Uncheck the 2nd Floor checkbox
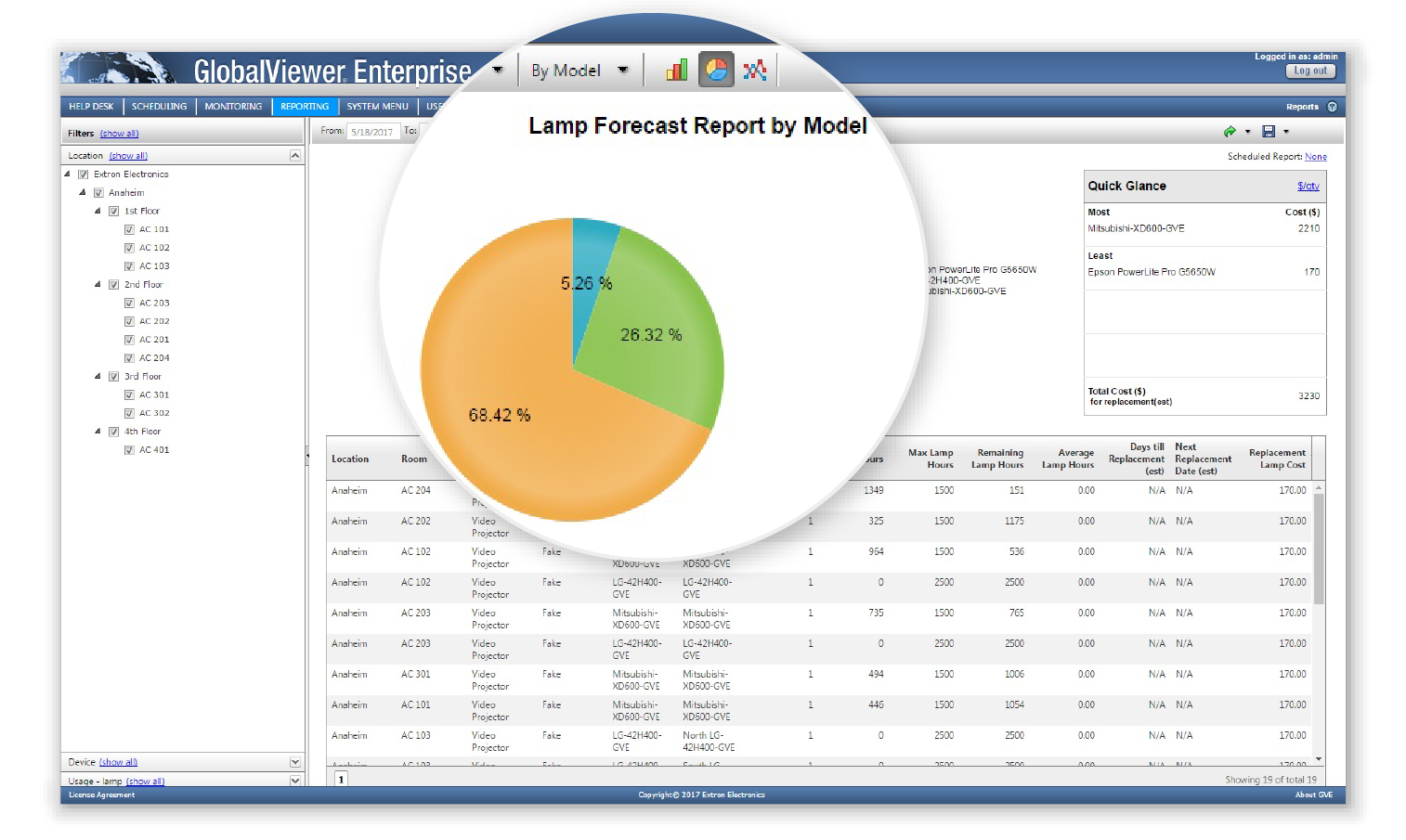Screen dimensions: 1406x840 point(114,284)
